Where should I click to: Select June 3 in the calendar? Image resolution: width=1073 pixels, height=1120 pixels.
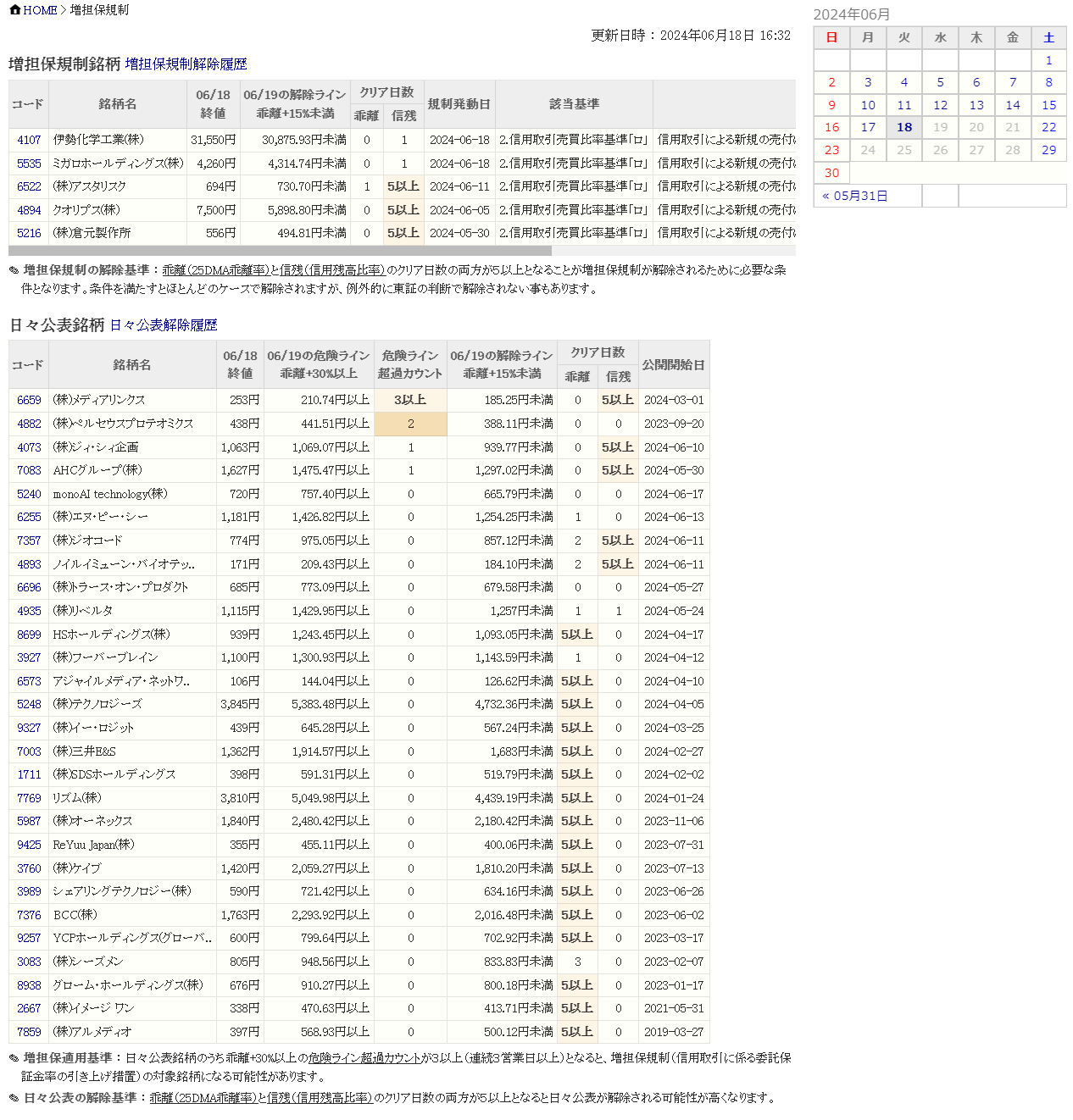coord(868,82)
